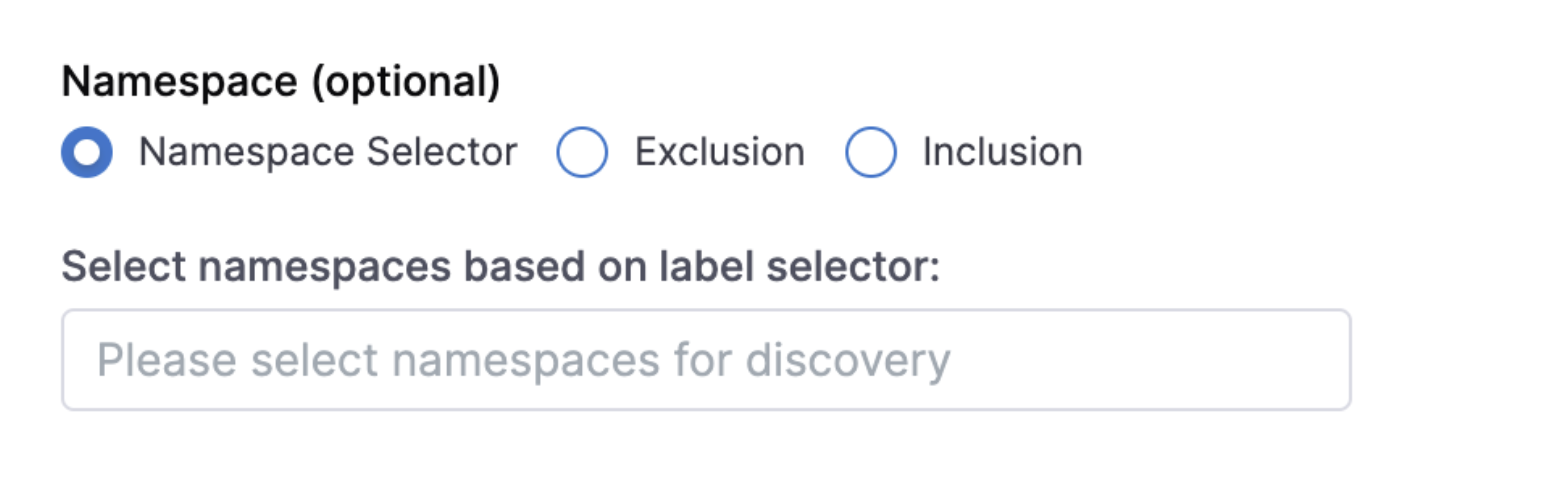Place cursor in the label selector text box

(706, 360)
